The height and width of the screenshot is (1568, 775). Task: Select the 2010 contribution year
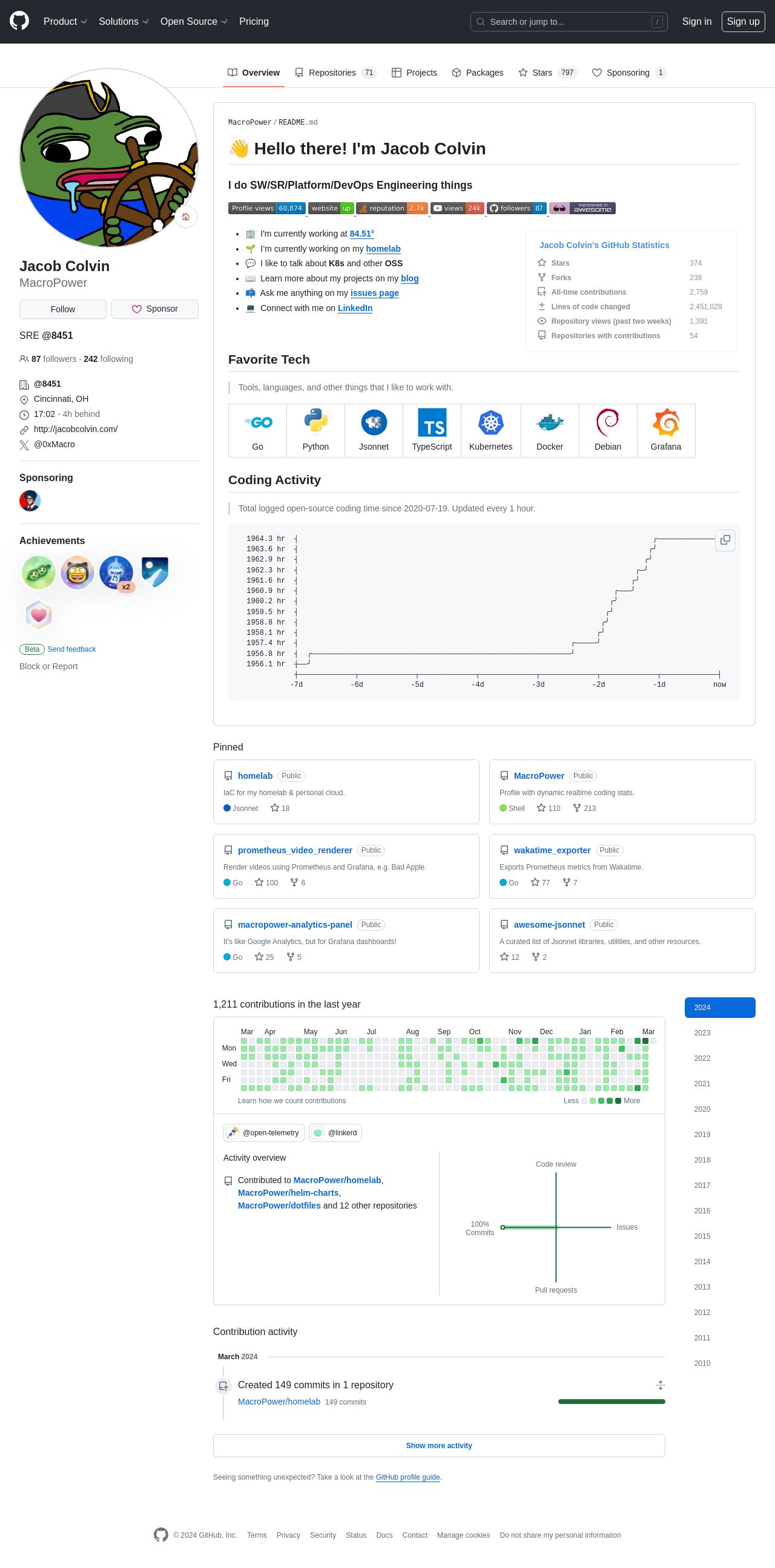click(x=721, y=1363)
